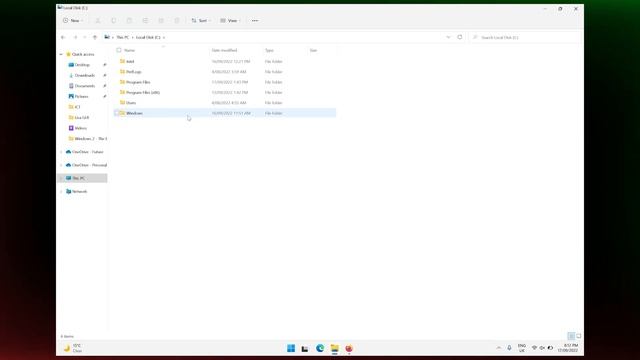Open the weather widget on the taskbar
Screen dimensions: 640x360
coord(73,348)
